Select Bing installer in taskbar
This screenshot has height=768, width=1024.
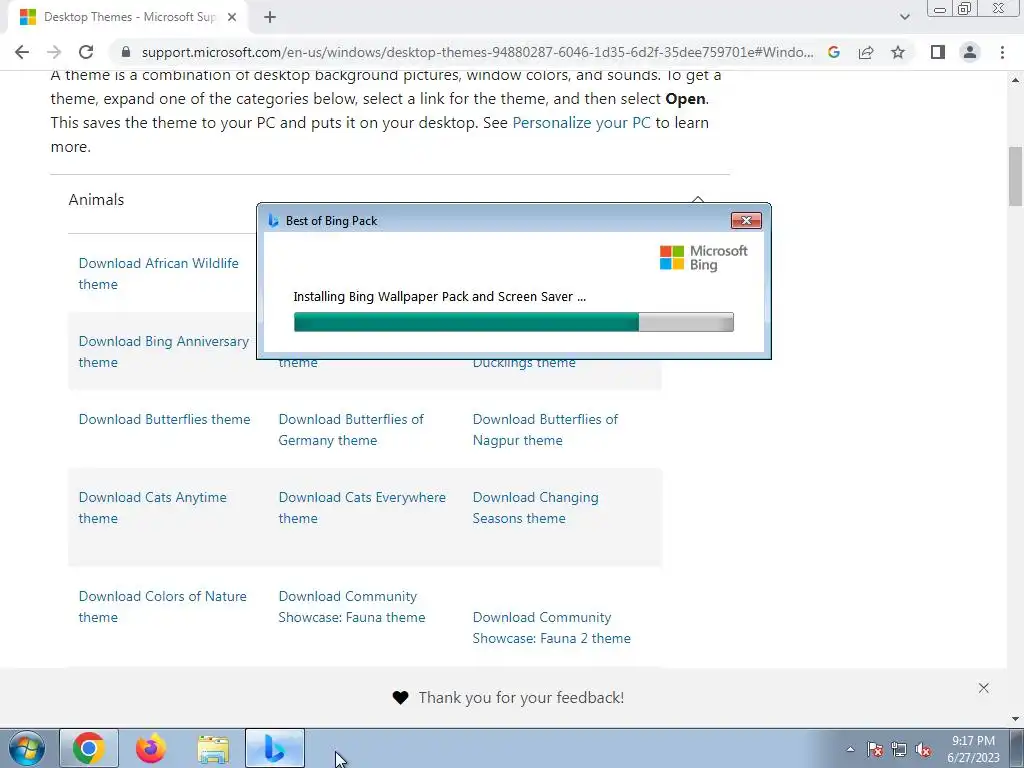[x=275, y=748]
